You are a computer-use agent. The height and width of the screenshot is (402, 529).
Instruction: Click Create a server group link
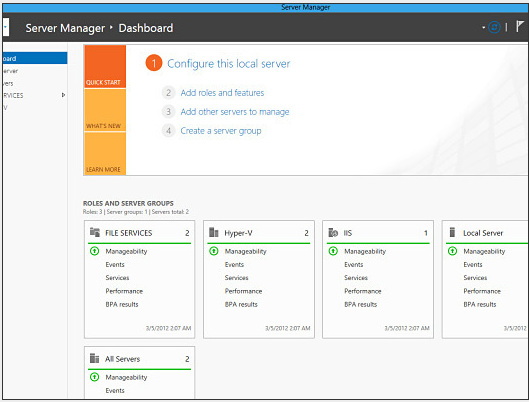(221, 131)
